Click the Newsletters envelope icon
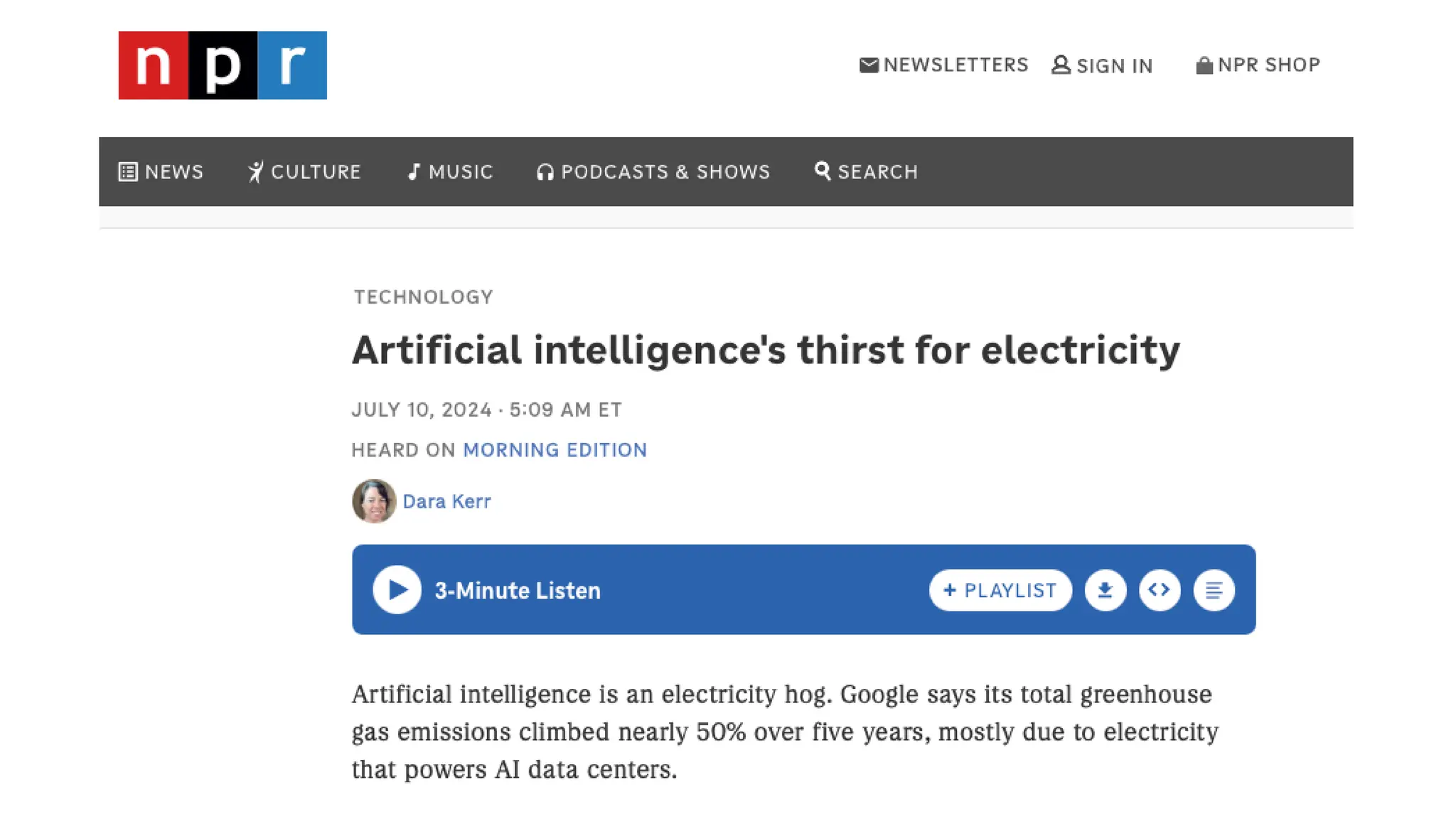Screen dimensions: 1456x819 click(x=869, y=65)
